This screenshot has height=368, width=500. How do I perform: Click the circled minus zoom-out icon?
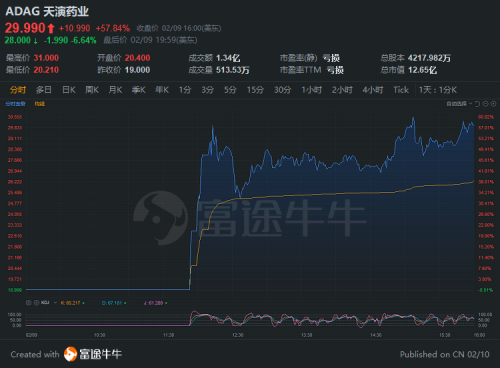click(486, 104)
